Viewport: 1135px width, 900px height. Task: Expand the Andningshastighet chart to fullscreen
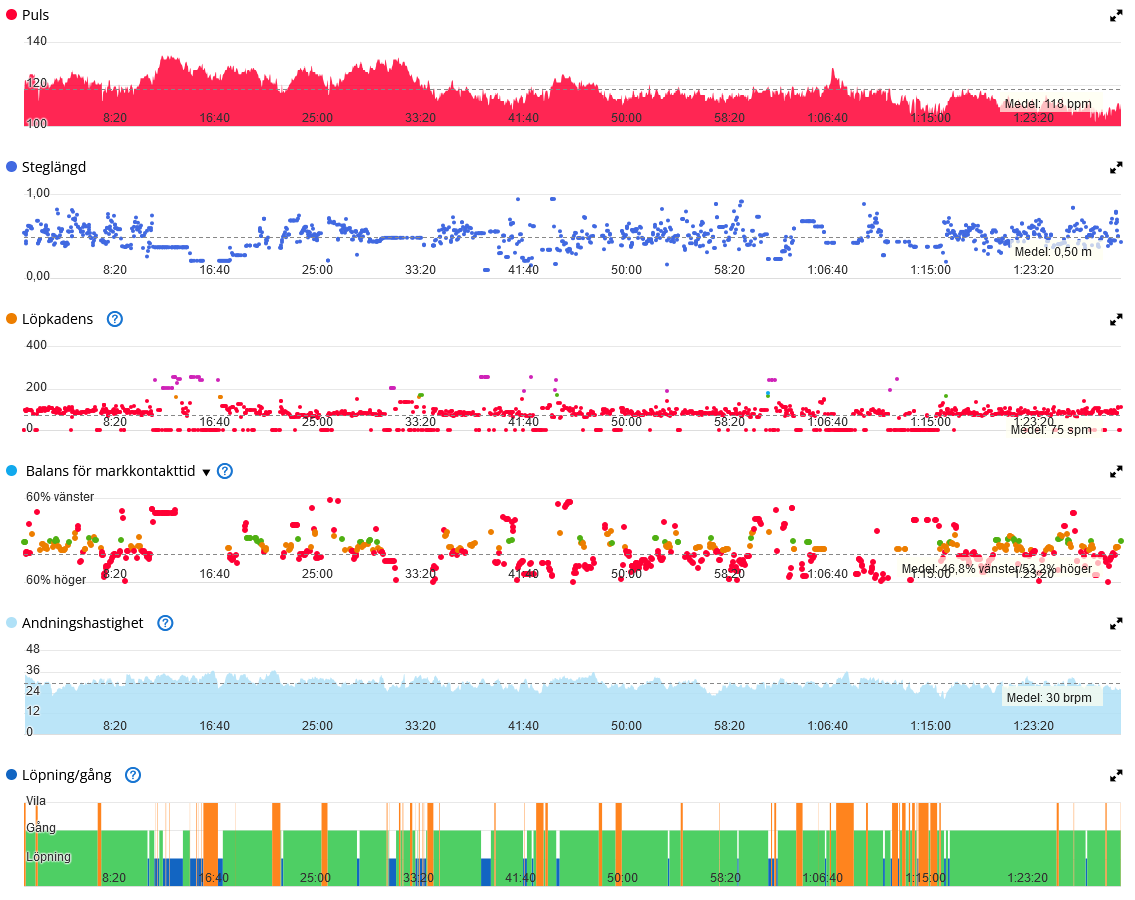point(1115,624)
